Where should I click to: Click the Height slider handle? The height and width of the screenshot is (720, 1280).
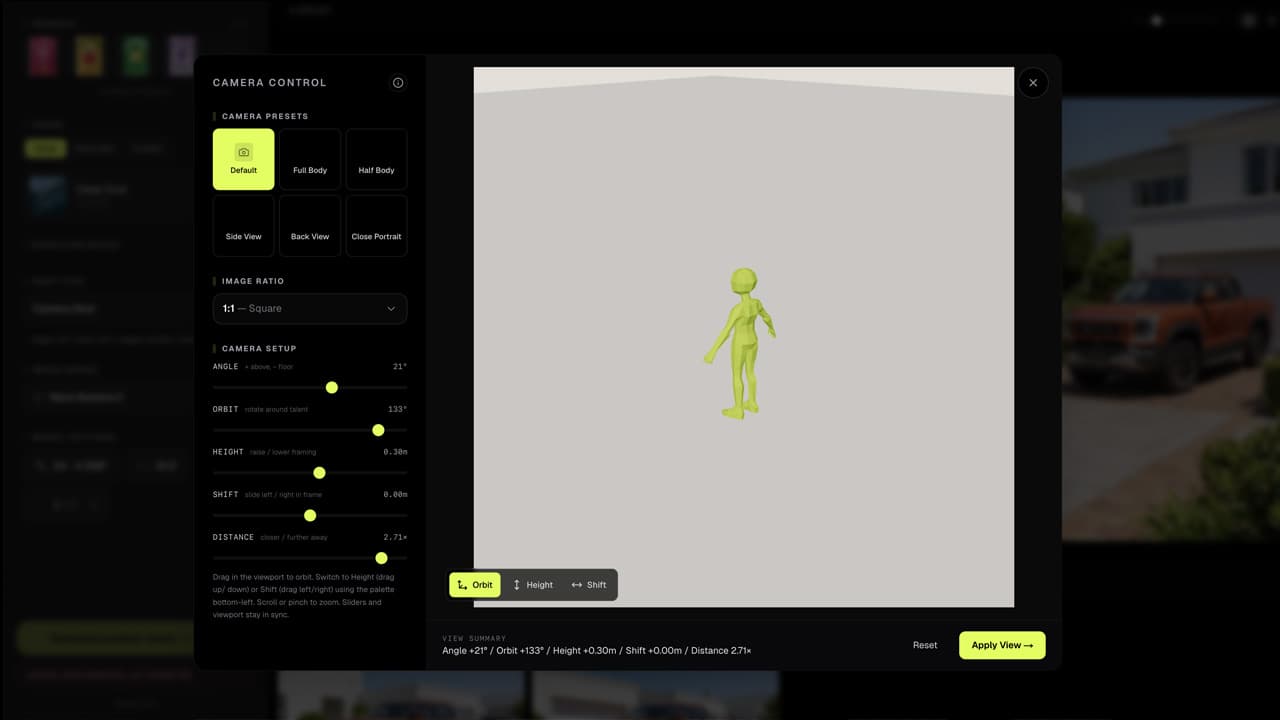point(319,473)
